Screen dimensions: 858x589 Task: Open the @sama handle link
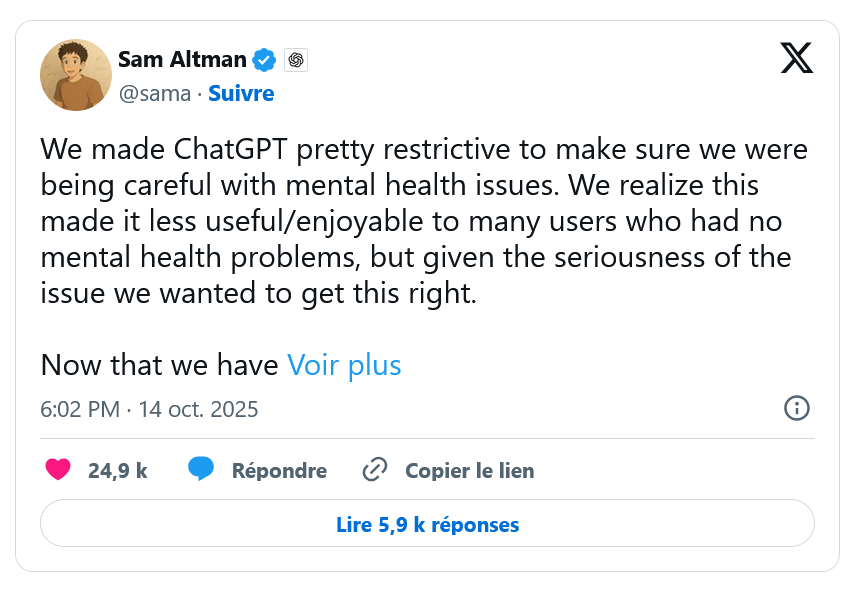153,94
